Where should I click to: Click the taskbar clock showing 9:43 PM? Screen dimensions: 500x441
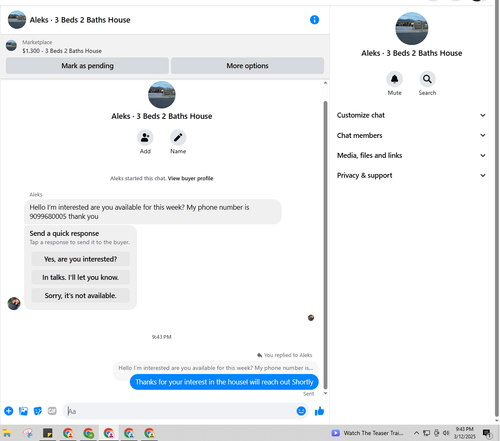(465, 433)
